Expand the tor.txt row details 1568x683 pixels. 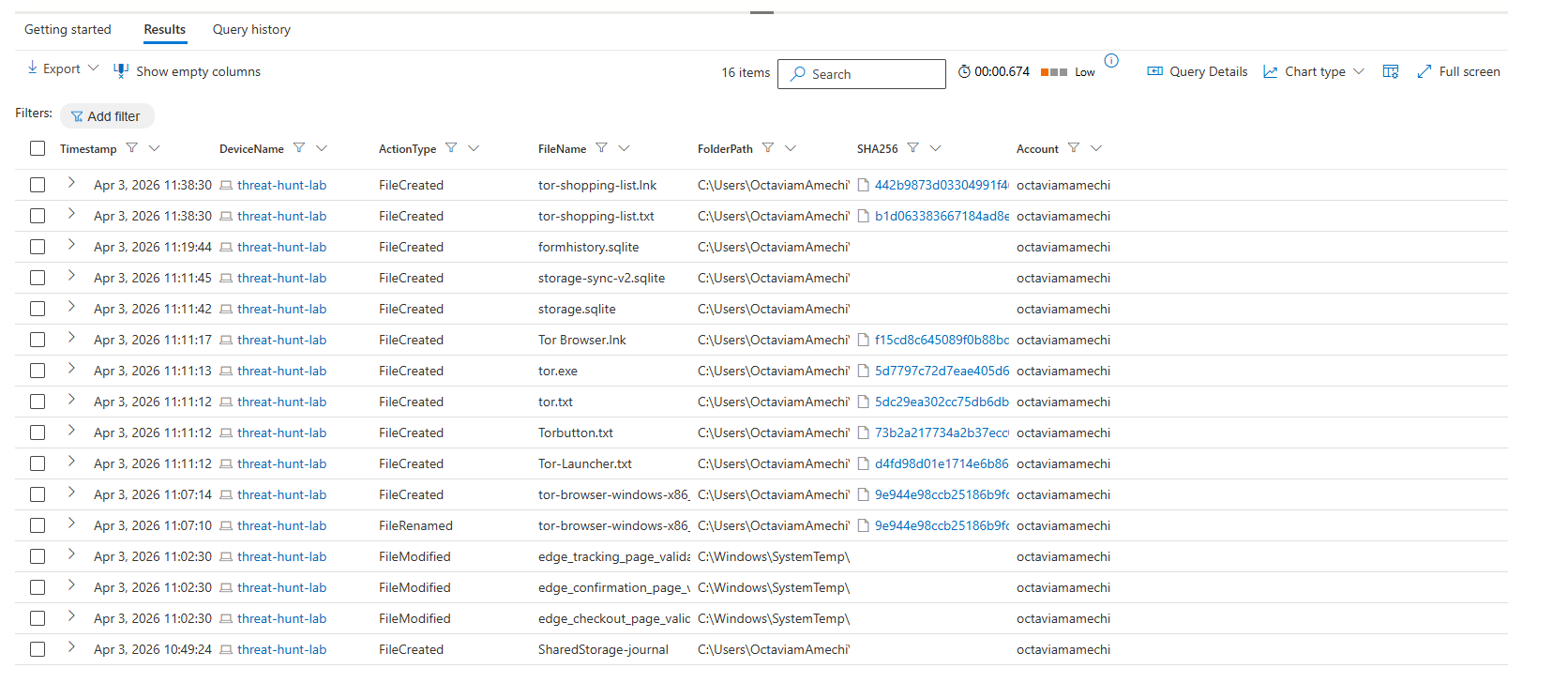click(71, 400)
